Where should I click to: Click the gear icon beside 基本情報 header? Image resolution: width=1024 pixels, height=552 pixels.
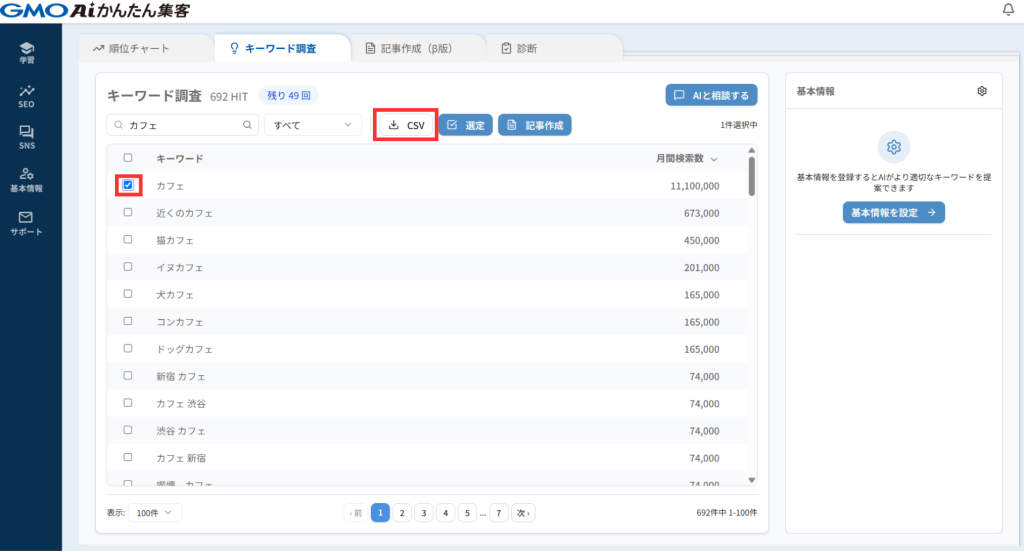(982, 91)
